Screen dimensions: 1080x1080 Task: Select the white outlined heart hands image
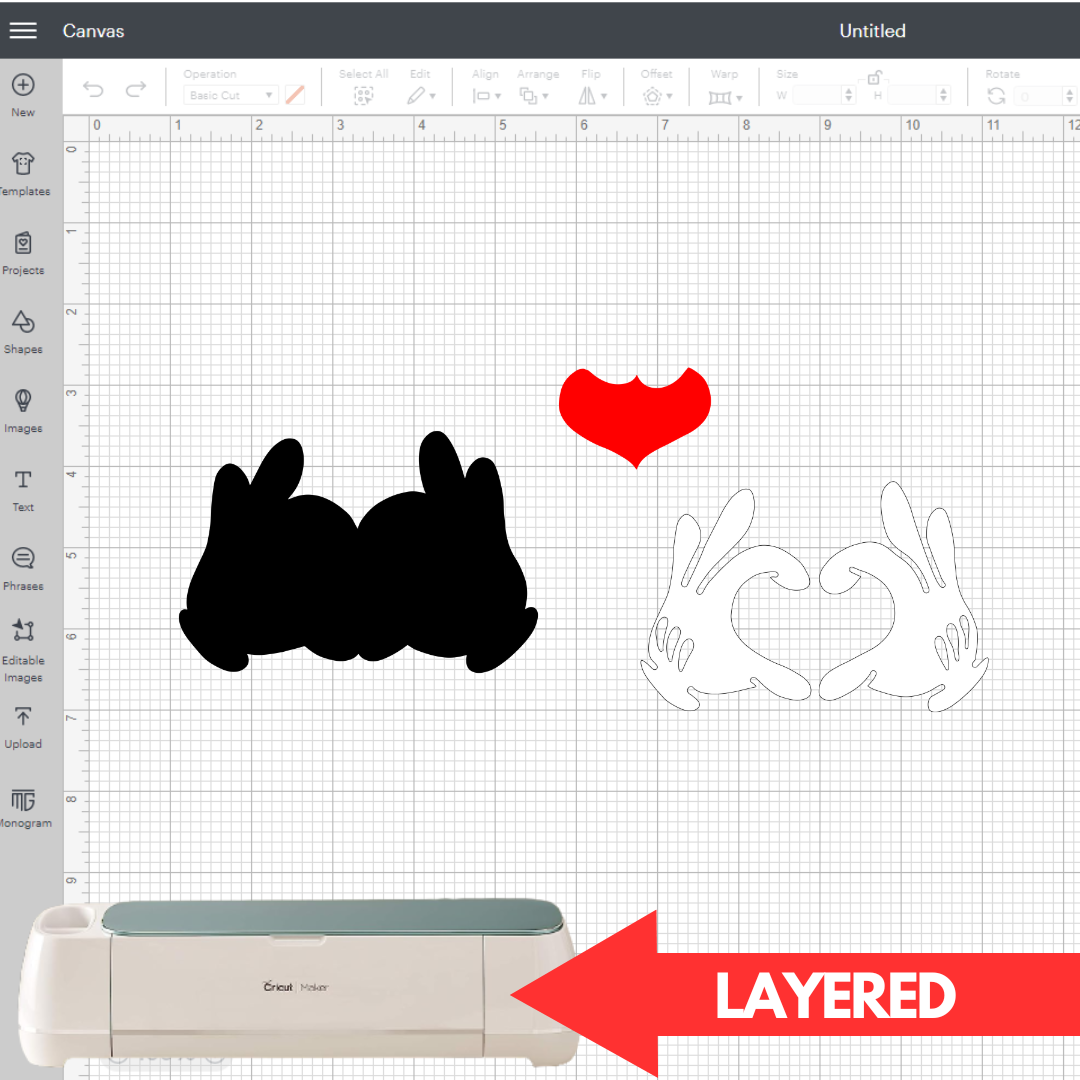[815, 596]
